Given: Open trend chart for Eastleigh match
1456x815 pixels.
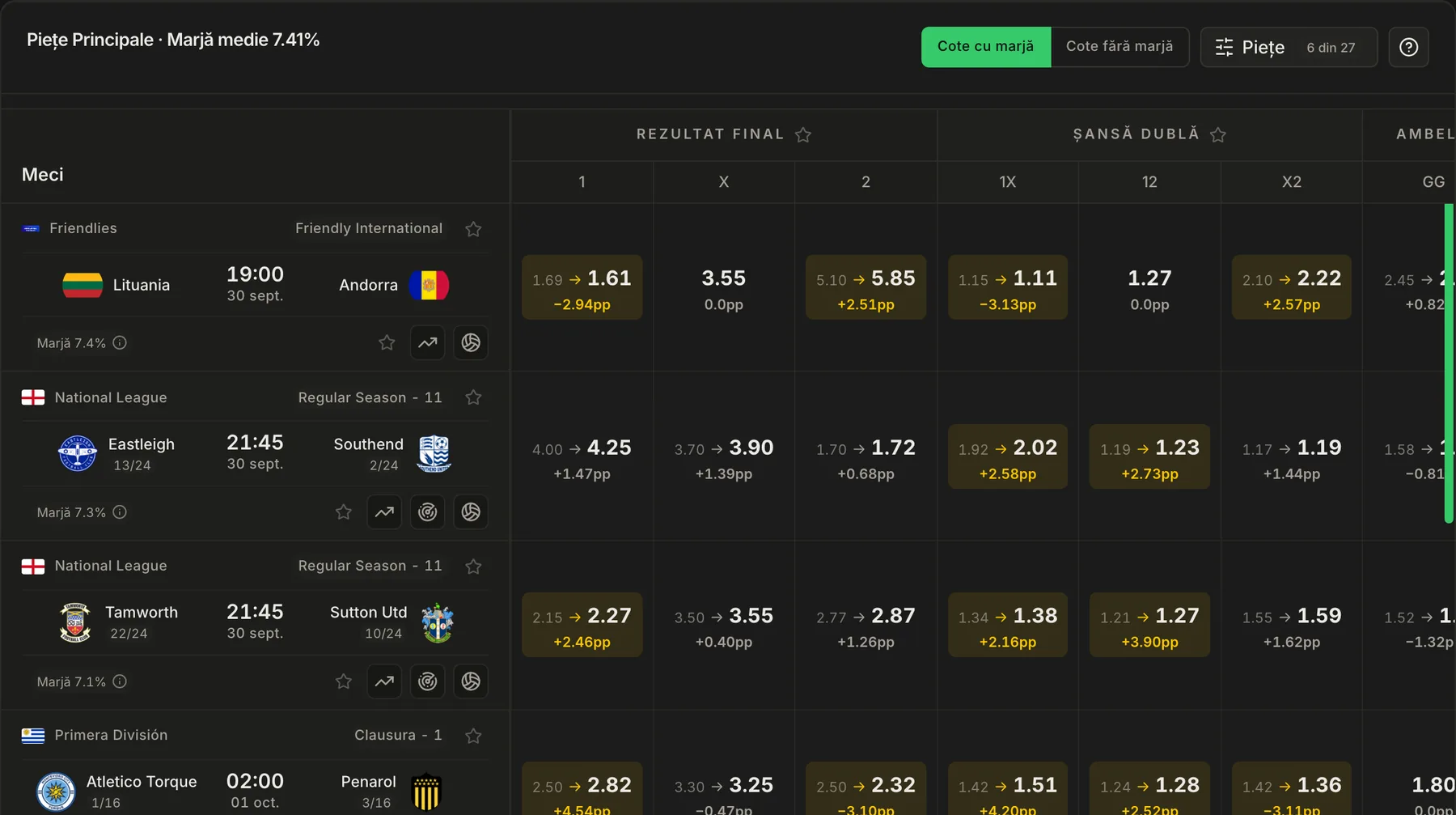Looking at the screenshot, I should (384, 511).
